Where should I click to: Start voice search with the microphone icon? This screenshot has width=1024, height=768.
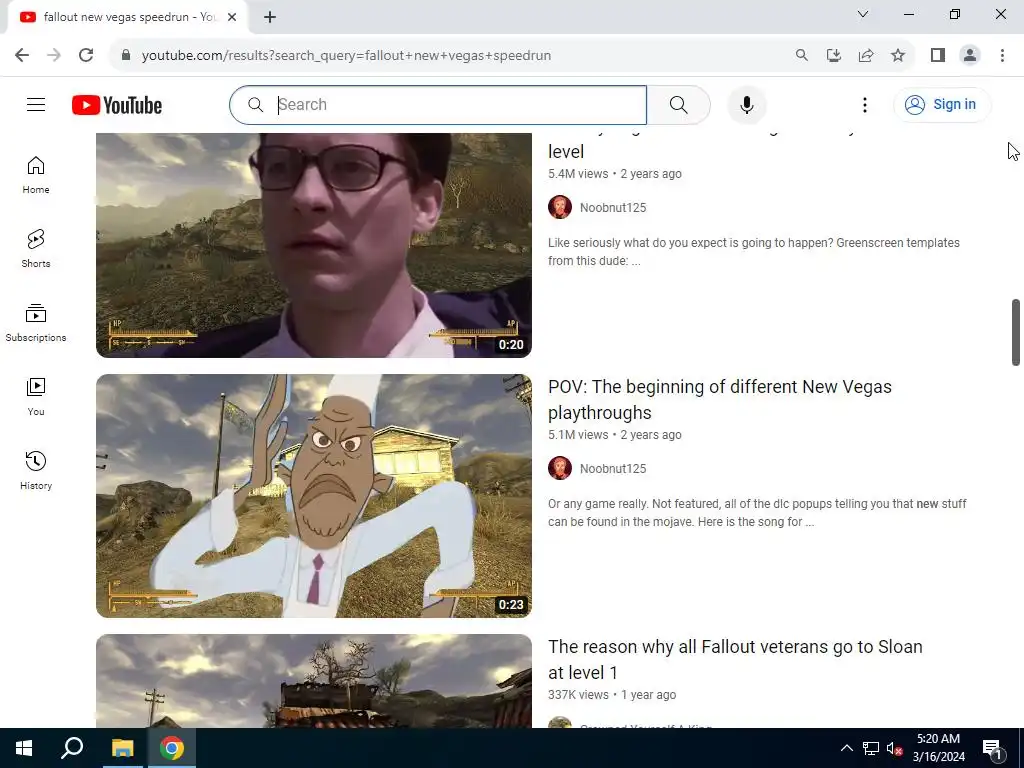click(746, 104)
